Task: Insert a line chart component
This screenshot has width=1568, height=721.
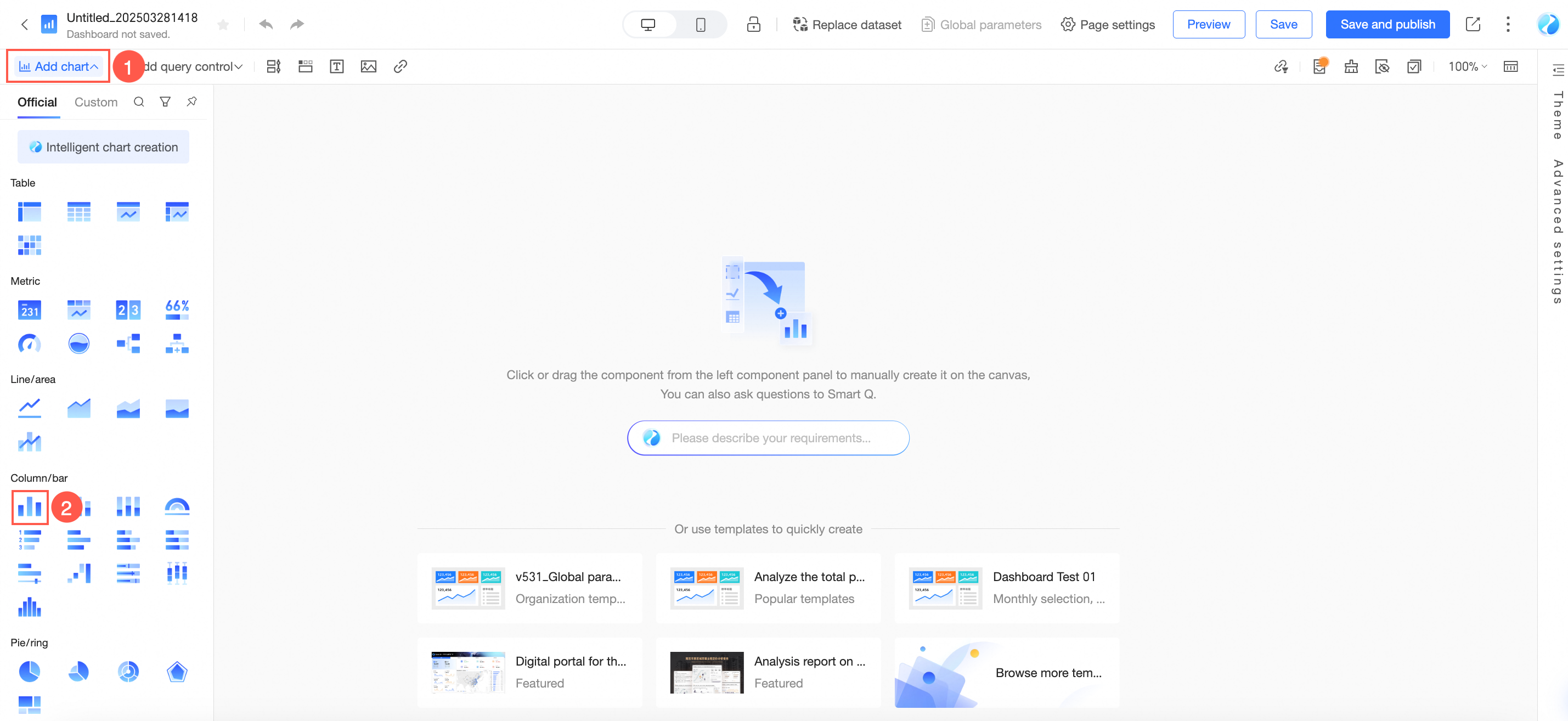Action: coord(29,407)
